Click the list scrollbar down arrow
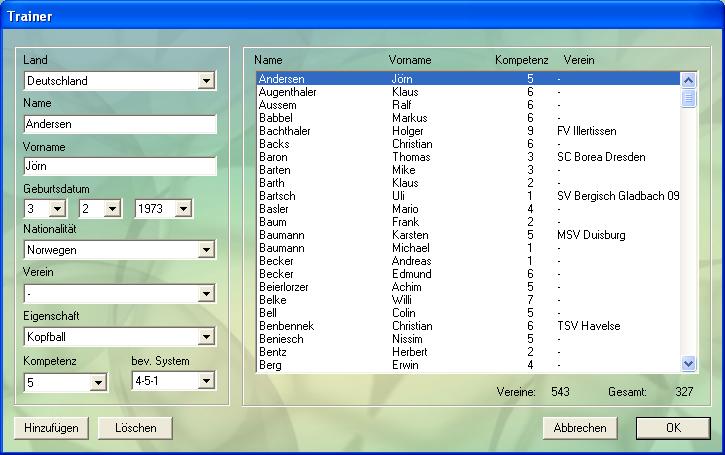 pyautogui.click(x=688, y=364)
